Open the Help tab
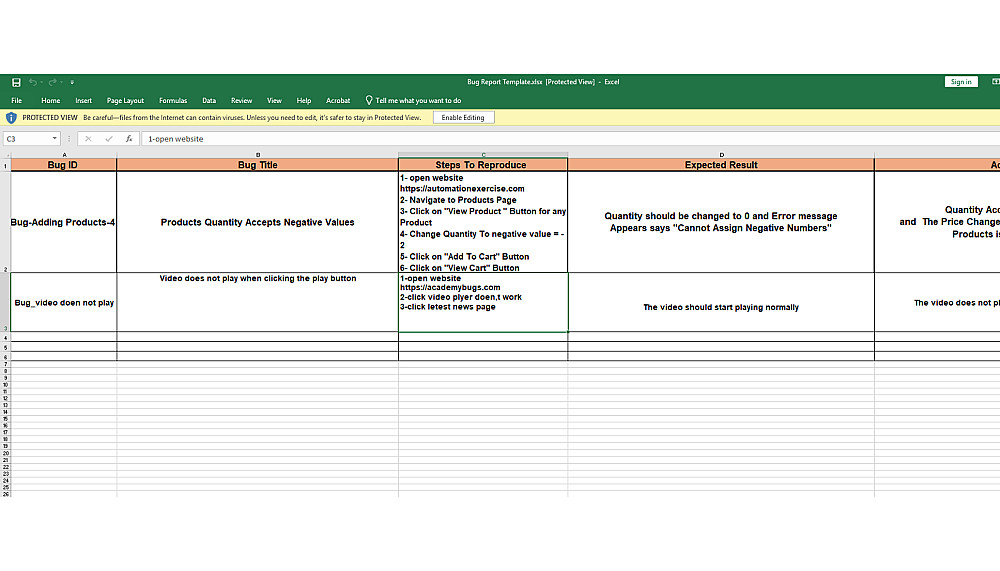1000x571 pixels. (x=304, y=100)
